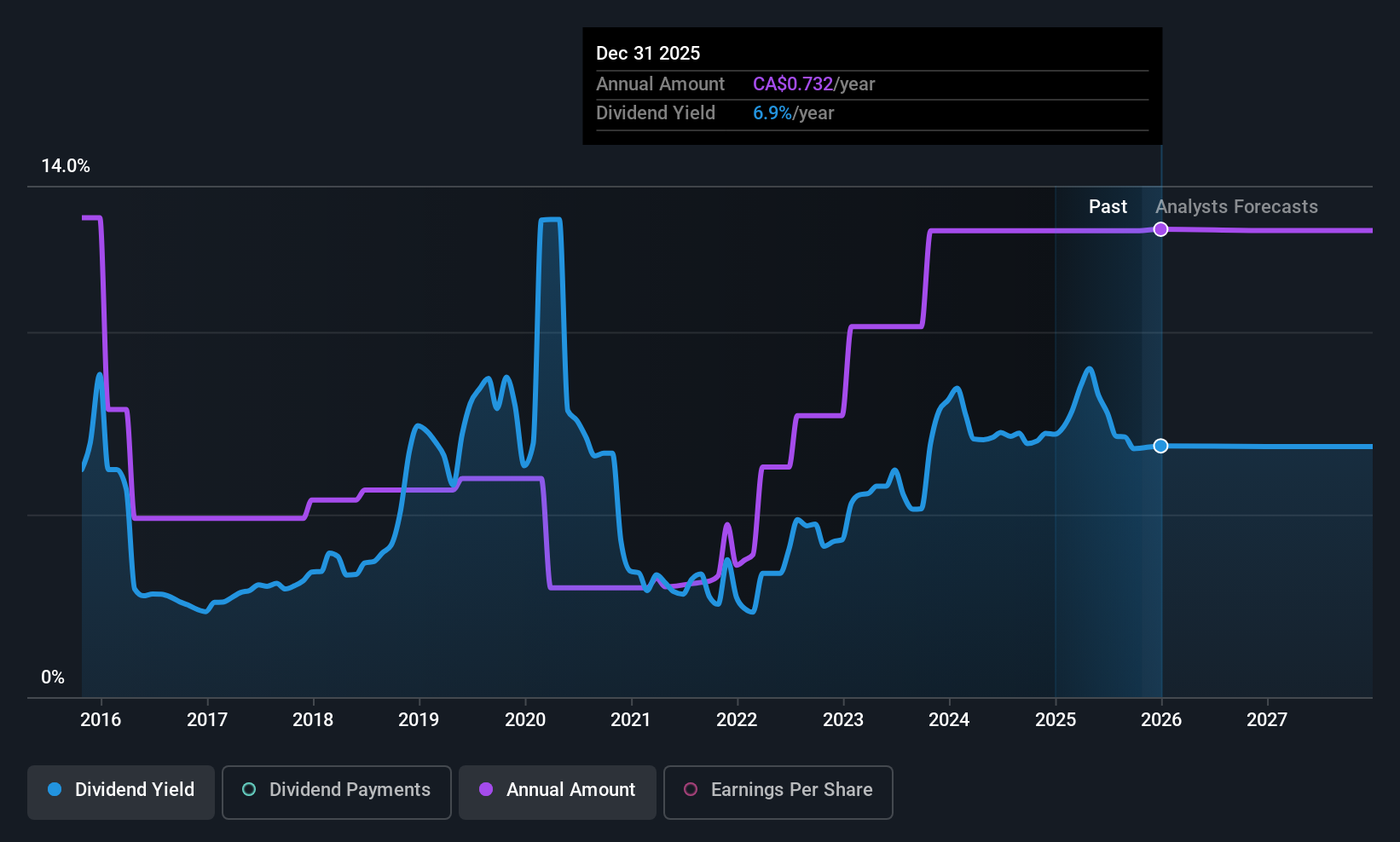Toggle the Dividend Yield series visibility
The height and width of the screenshot is (842, 1400).
pyautogui.click(x=120, y=791)
